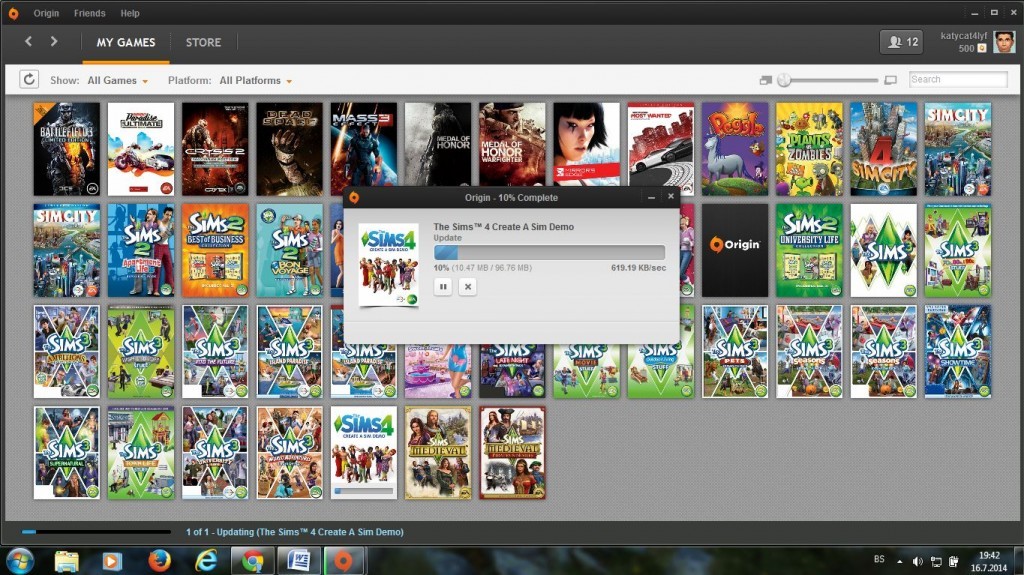
Task: Open the friends list showing 12 online
Action: point(901,42)
